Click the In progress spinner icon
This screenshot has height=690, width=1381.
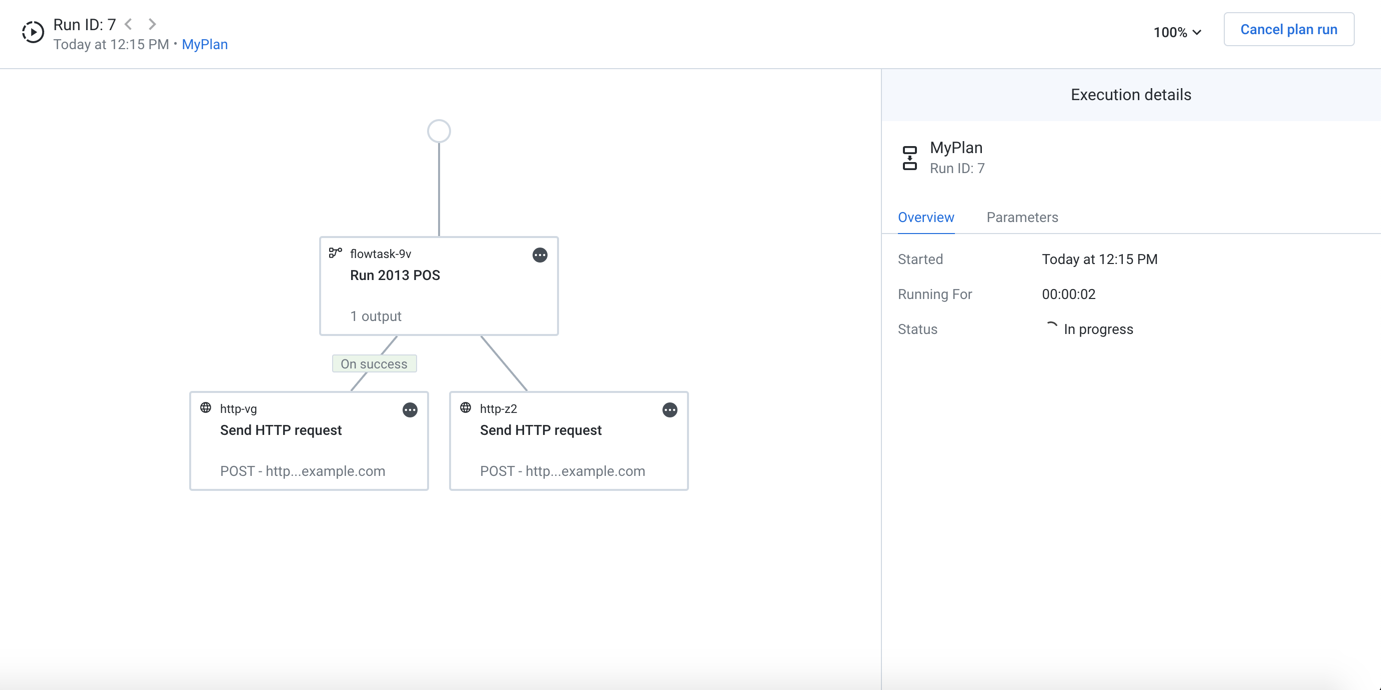pyautogui.click(x=1051, y=327)
